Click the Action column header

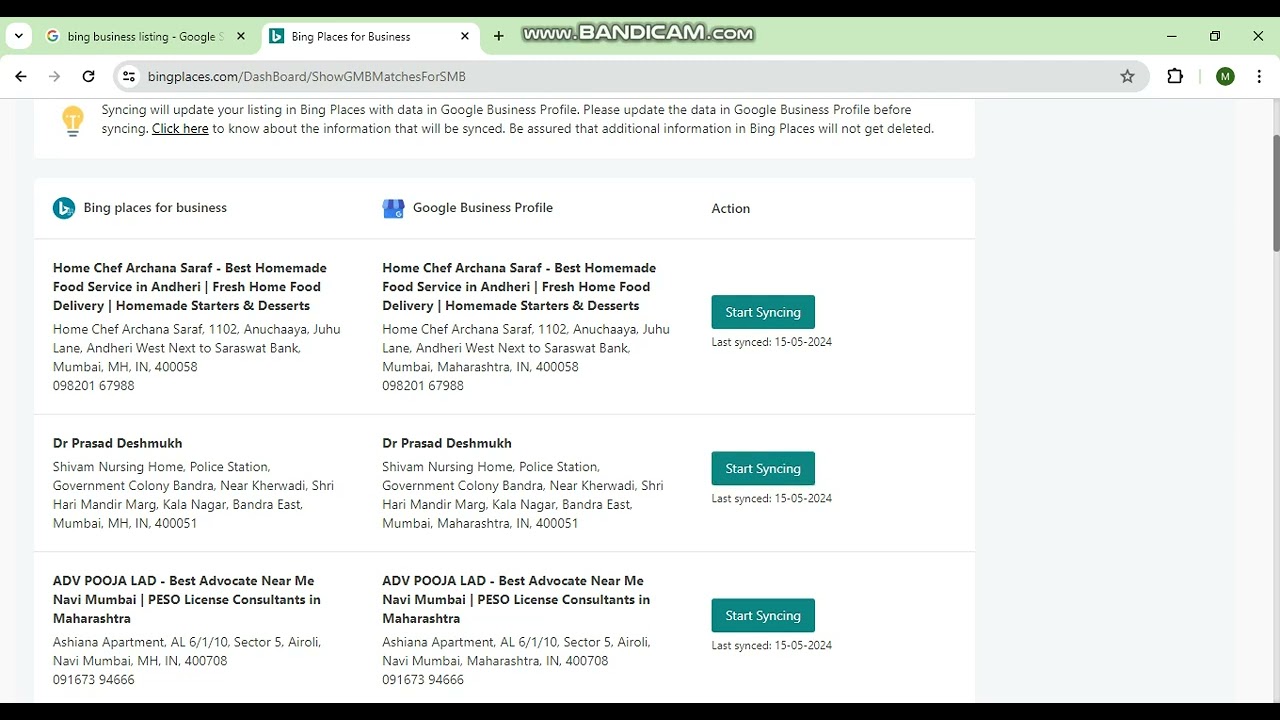[x=731, y=208]
